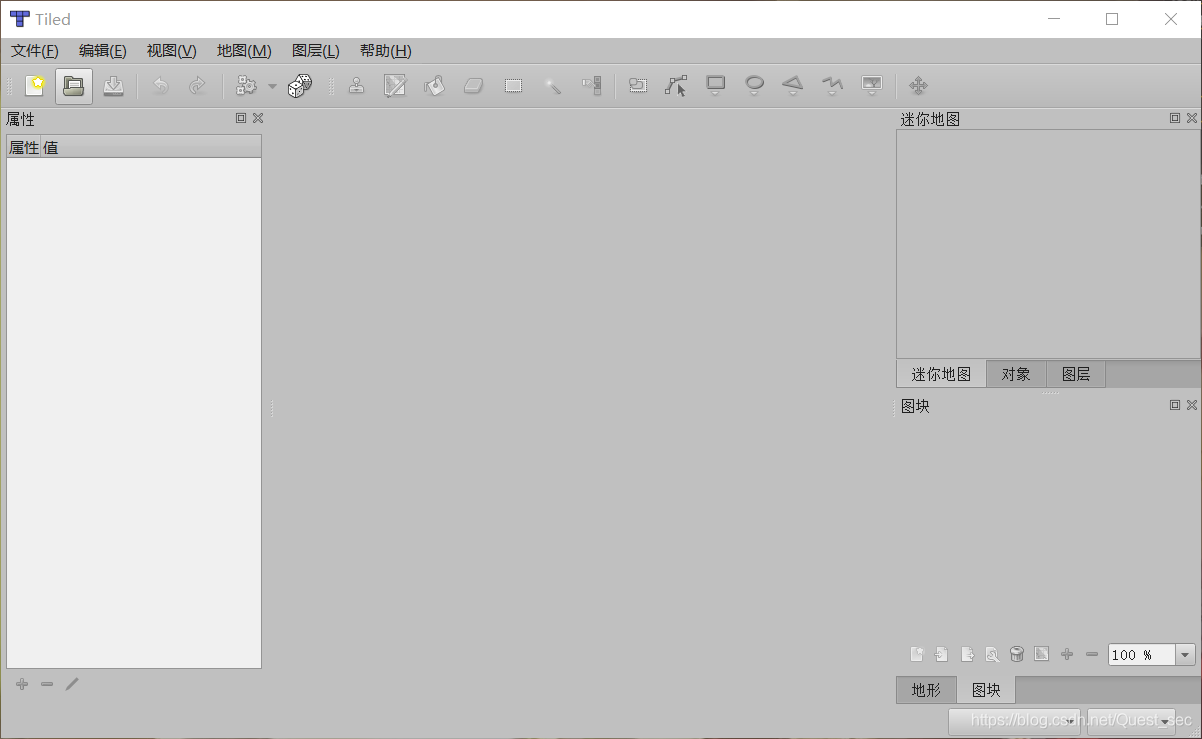Open the 图层(L) menu
Viewport: 1202px width, 739px height.
316,51
